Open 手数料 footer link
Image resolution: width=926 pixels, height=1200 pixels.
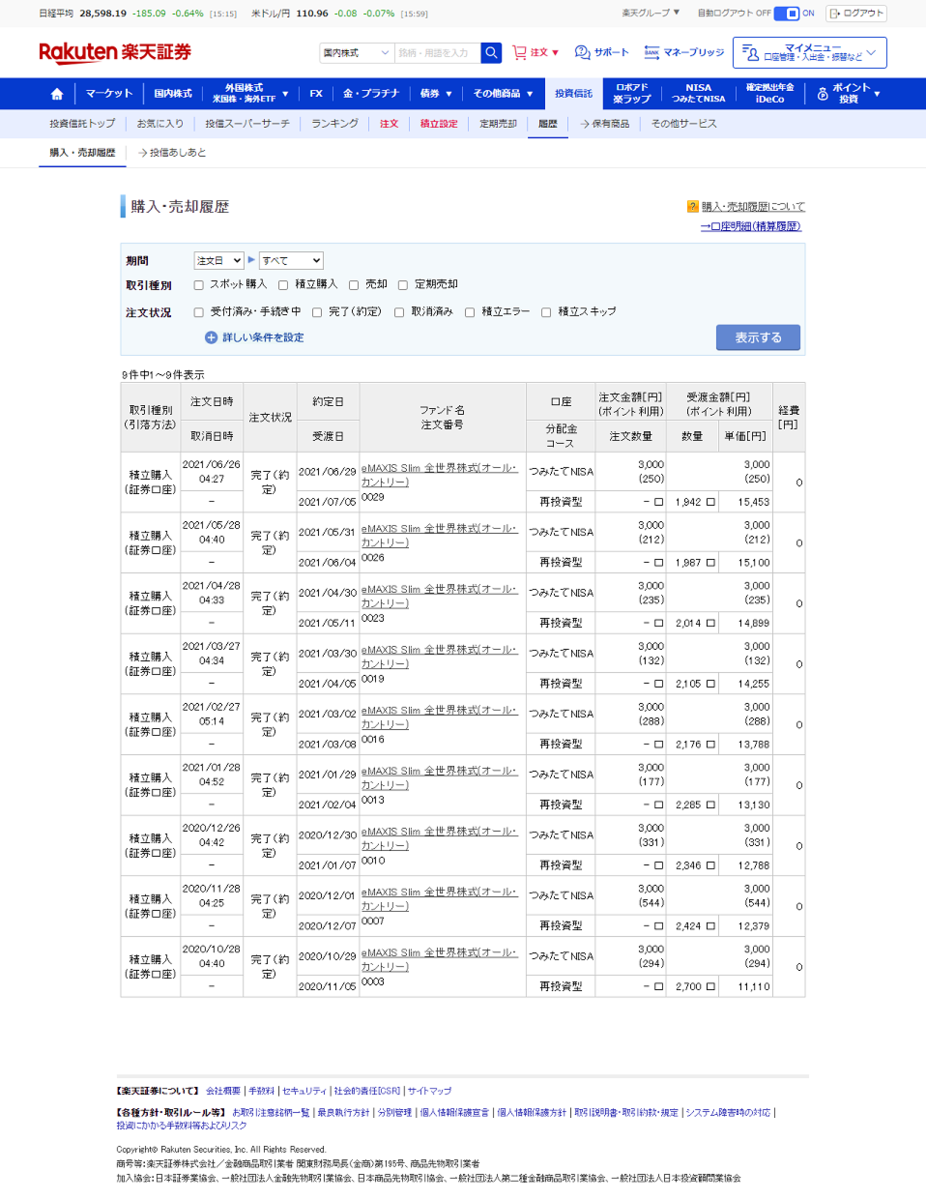pos(261,1091)
